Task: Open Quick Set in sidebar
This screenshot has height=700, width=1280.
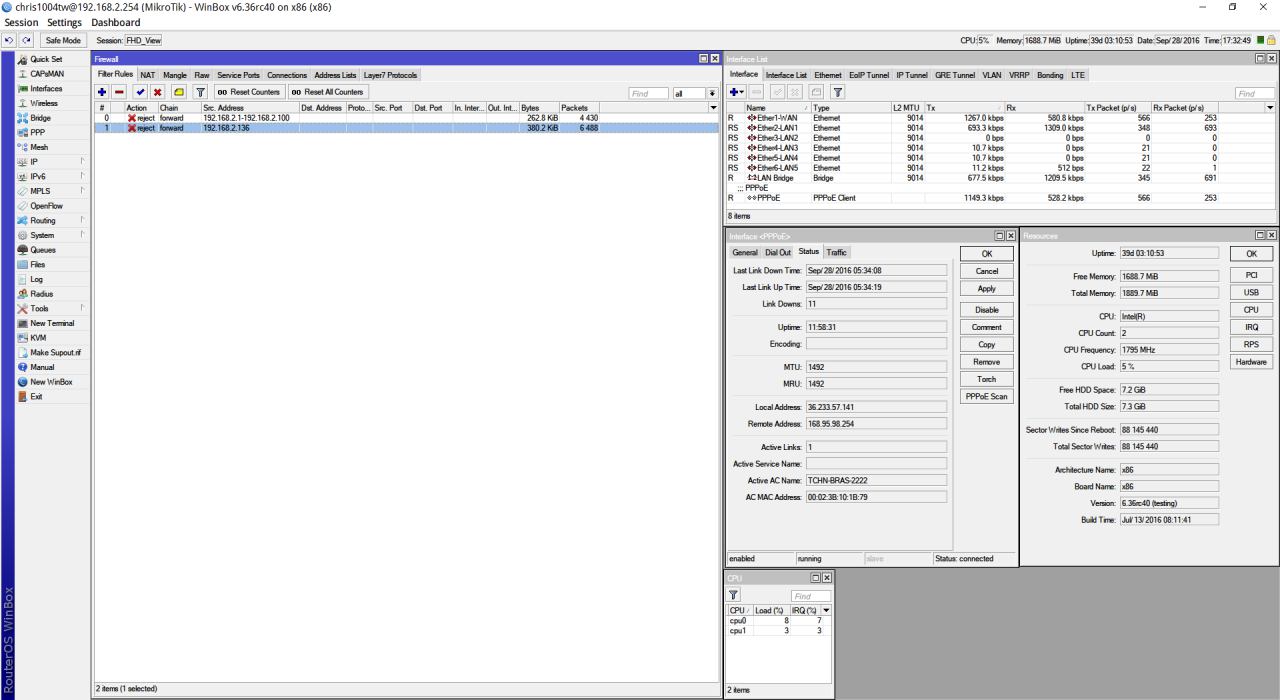Action: click(x=44, y=58)
